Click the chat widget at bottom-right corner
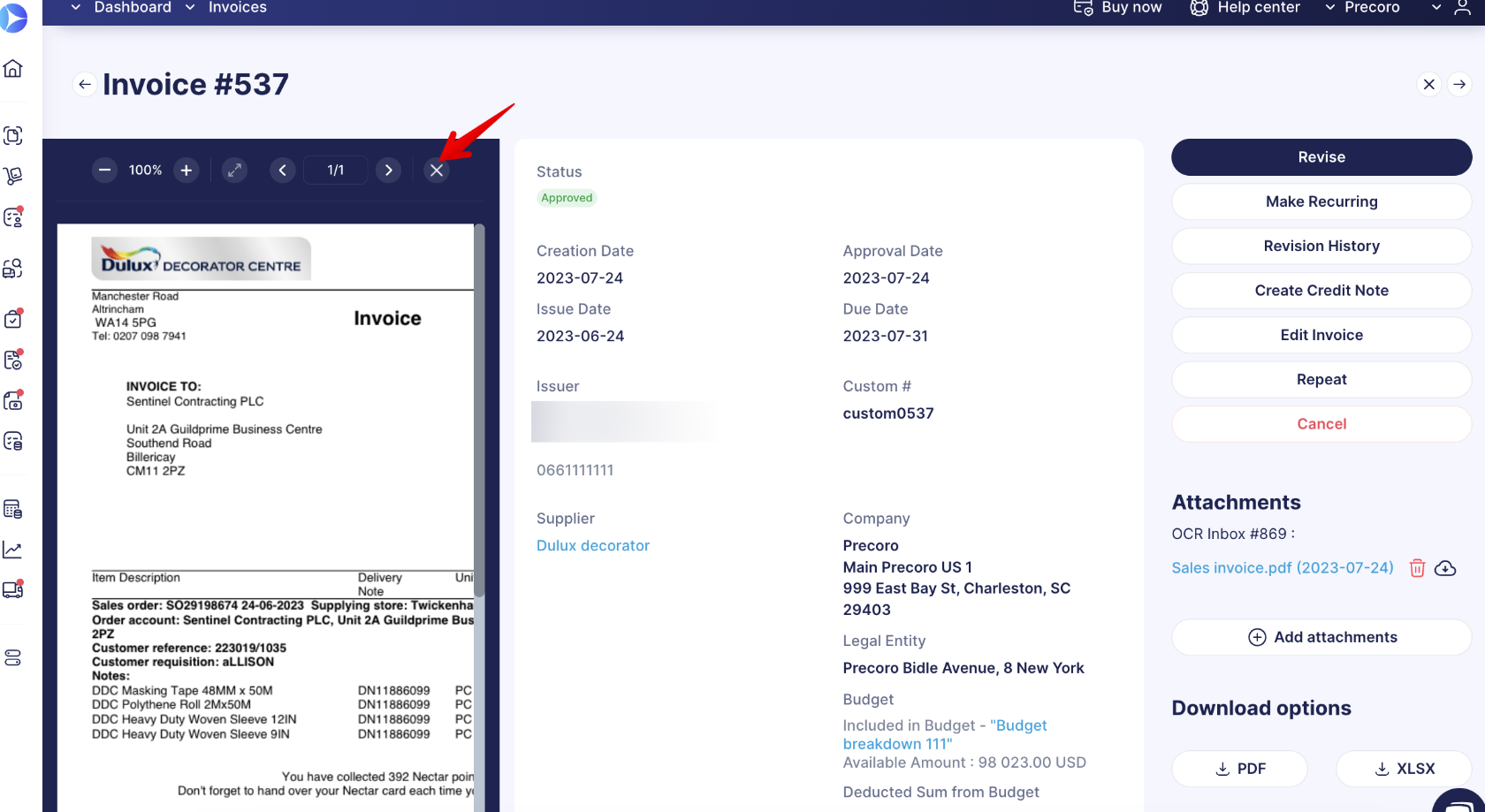 (x=1458, y=801)
